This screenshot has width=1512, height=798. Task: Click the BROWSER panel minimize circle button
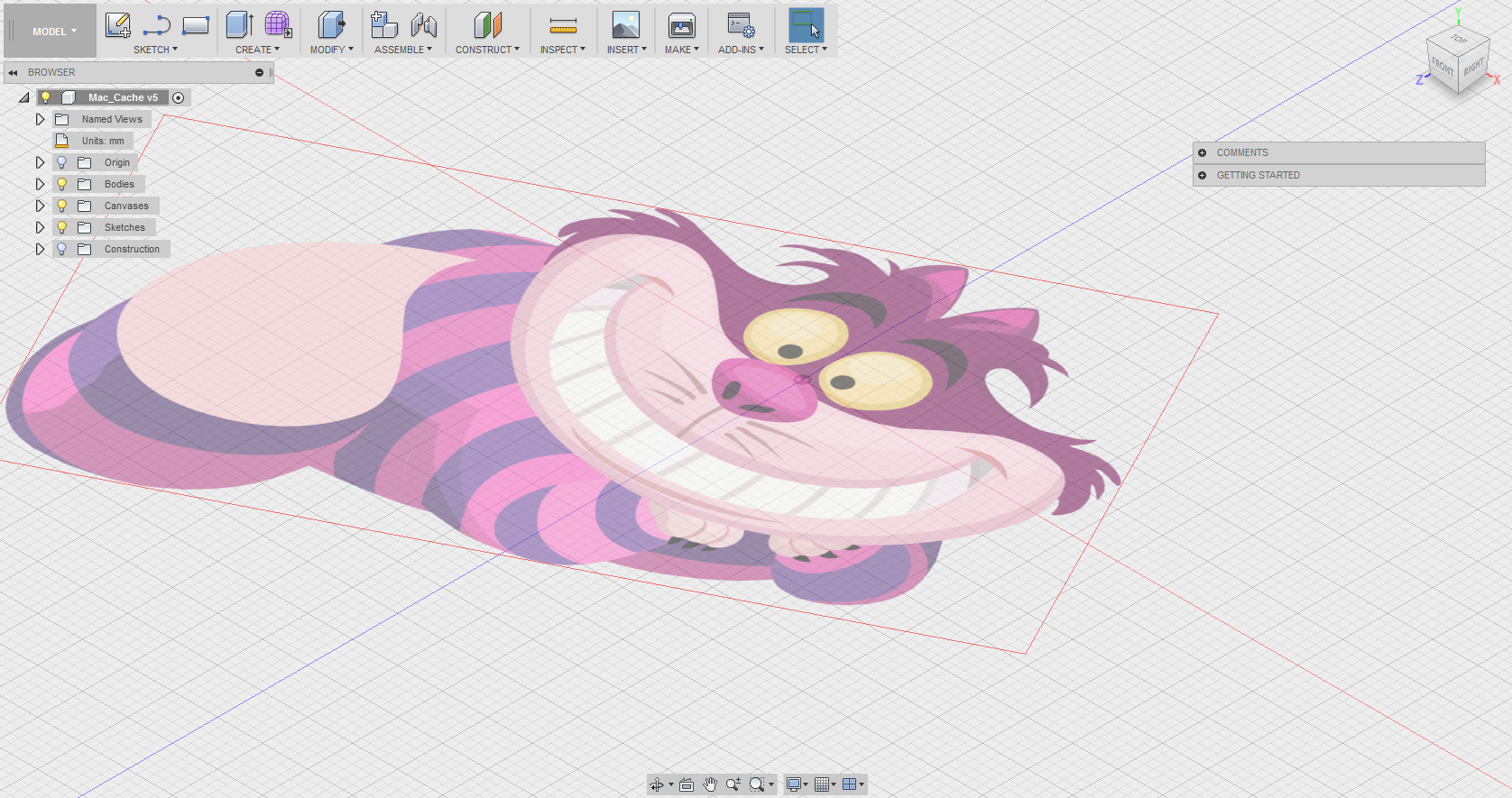pos(259,72)
